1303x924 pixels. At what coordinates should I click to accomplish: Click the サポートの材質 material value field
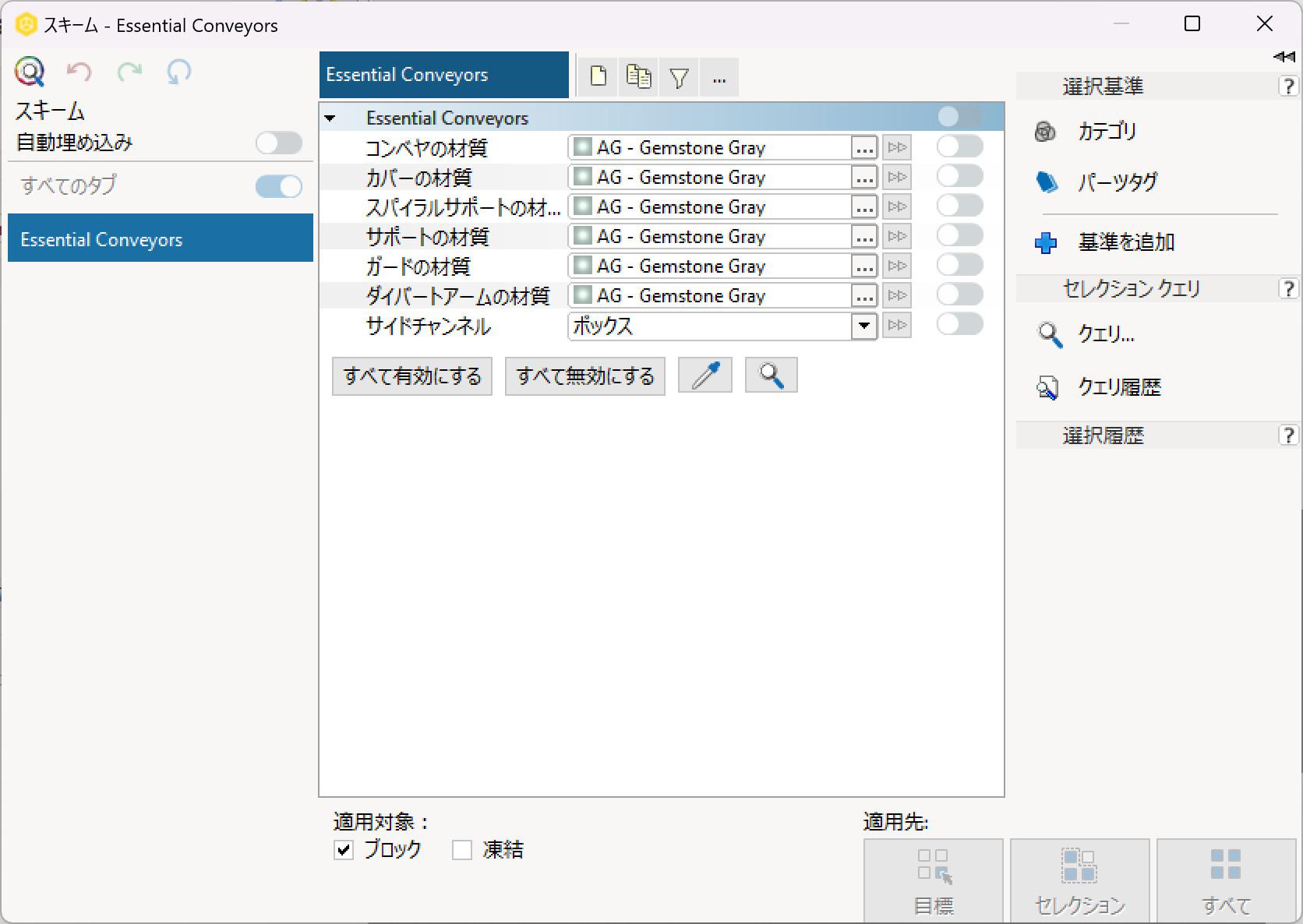tap(710, 236)
